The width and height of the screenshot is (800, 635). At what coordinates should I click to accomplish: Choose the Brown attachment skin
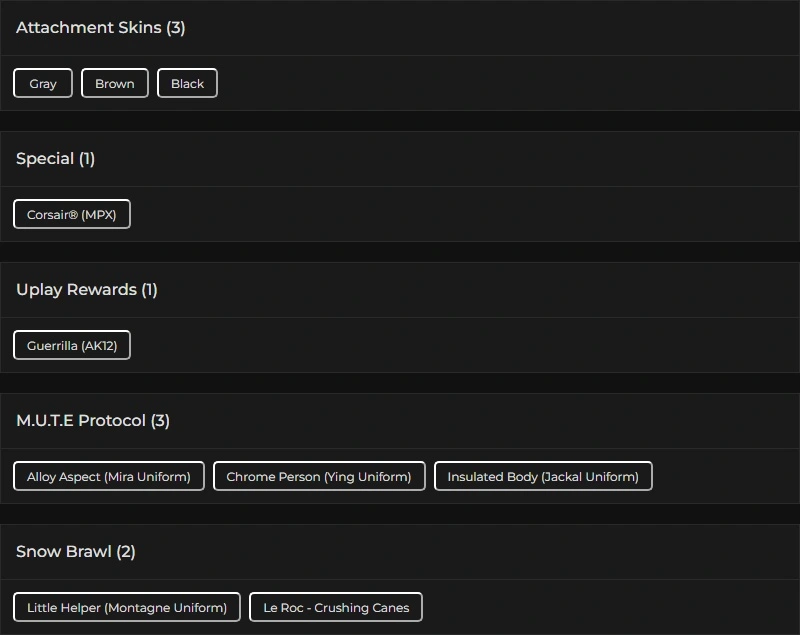click(115, 83)
